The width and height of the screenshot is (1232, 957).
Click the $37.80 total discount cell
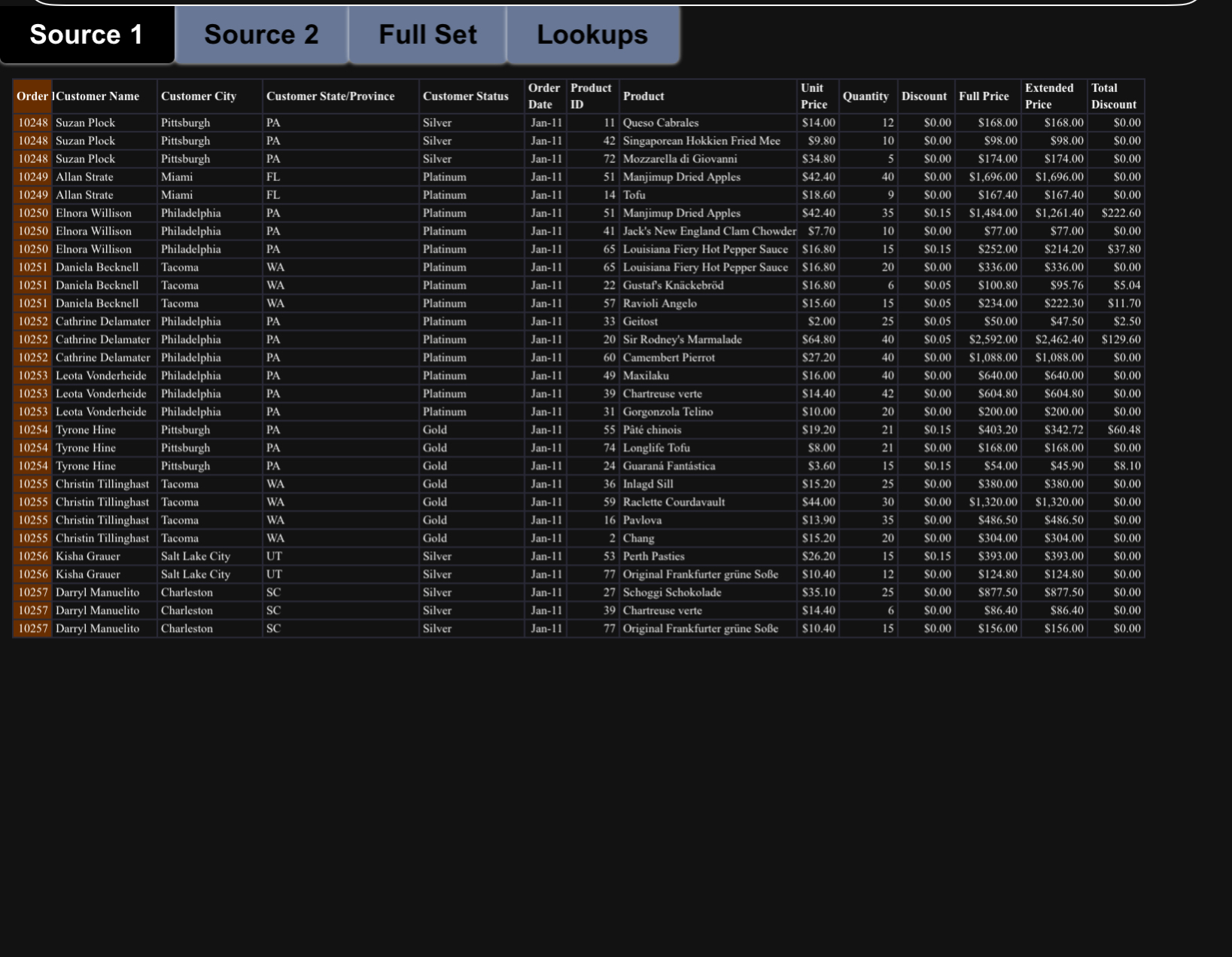1116,249
